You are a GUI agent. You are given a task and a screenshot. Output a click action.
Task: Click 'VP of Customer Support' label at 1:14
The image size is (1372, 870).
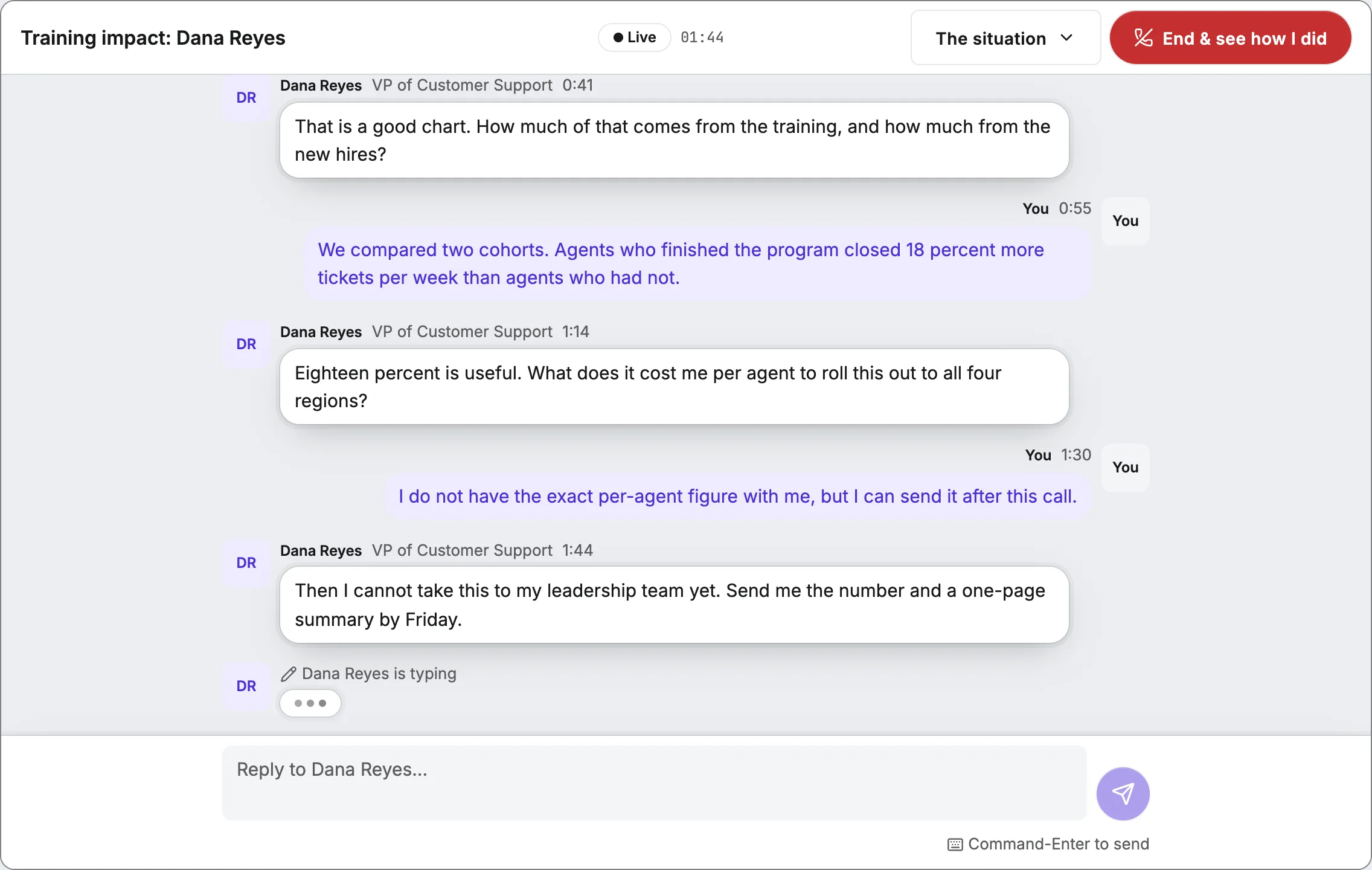click(462, 332)
